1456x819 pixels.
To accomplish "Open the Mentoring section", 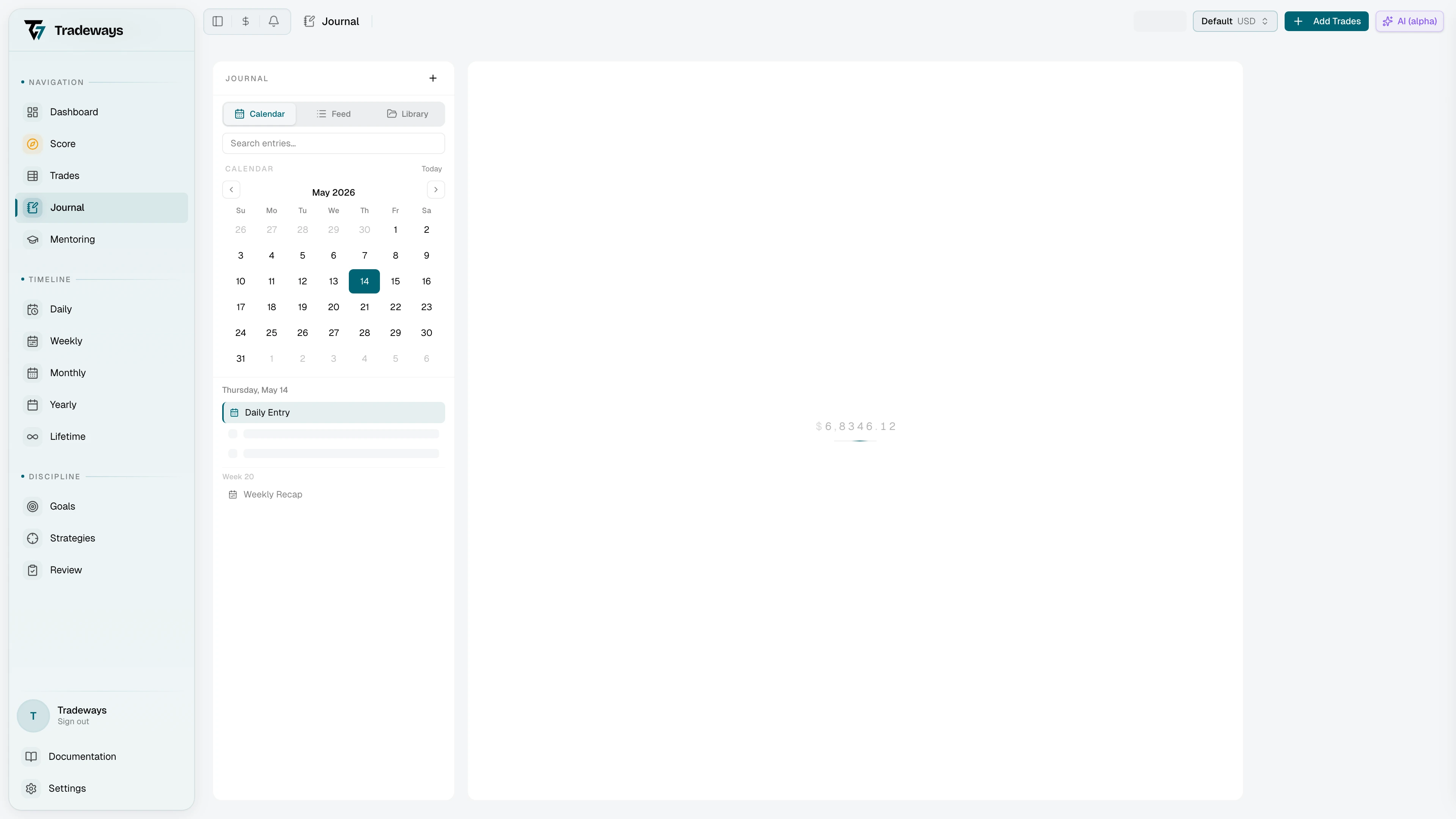I will click(x=102, y=239).
